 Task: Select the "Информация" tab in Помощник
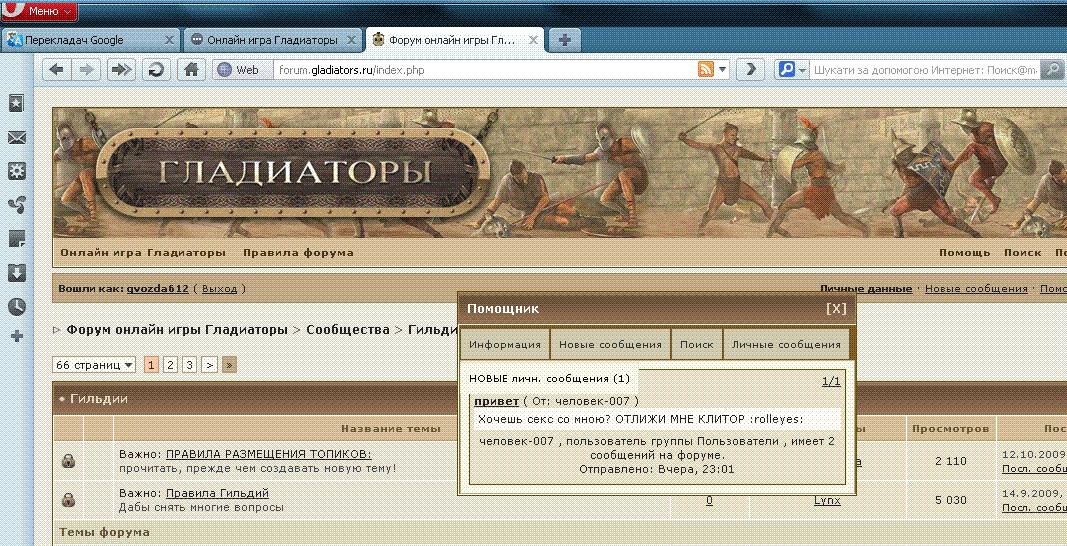click(x=505, y=344)
